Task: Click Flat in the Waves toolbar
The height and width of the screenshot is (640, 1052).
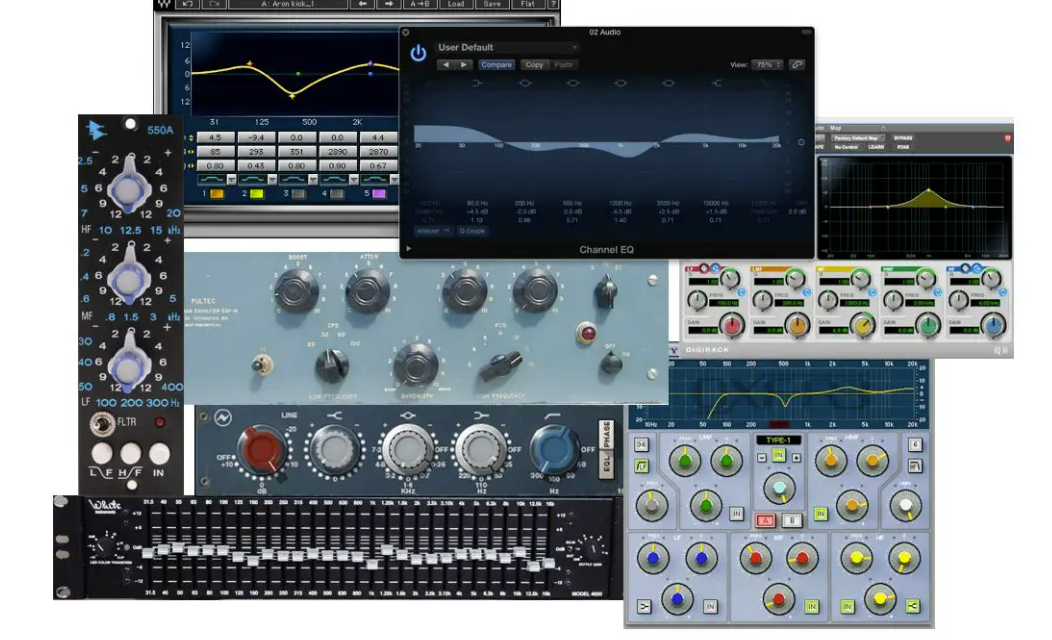Action: click(528, 4)
